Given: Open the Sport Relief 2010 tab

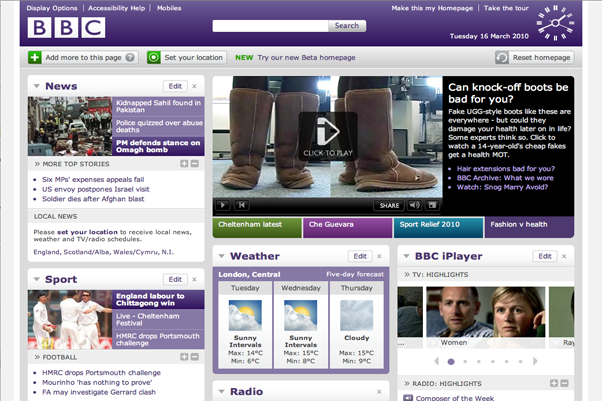Looking at the screenshot, I should click(x=438, y=228).
